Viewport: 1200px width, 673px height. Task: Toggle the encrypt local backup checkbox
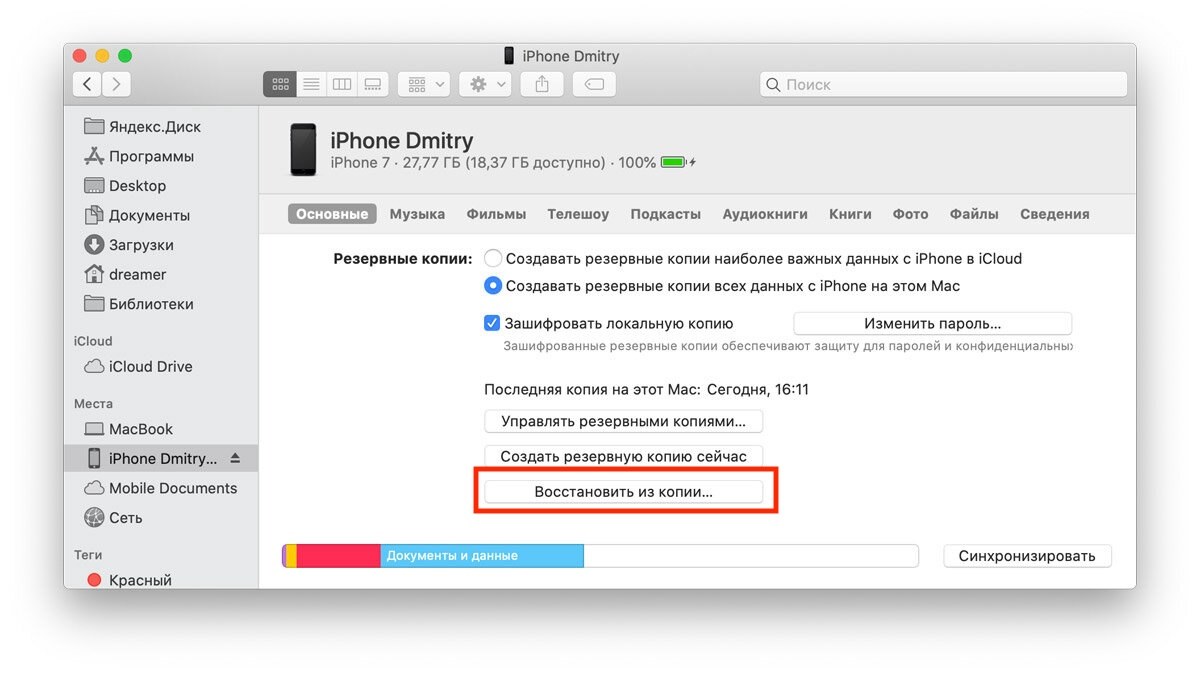[x=492, y=324]
